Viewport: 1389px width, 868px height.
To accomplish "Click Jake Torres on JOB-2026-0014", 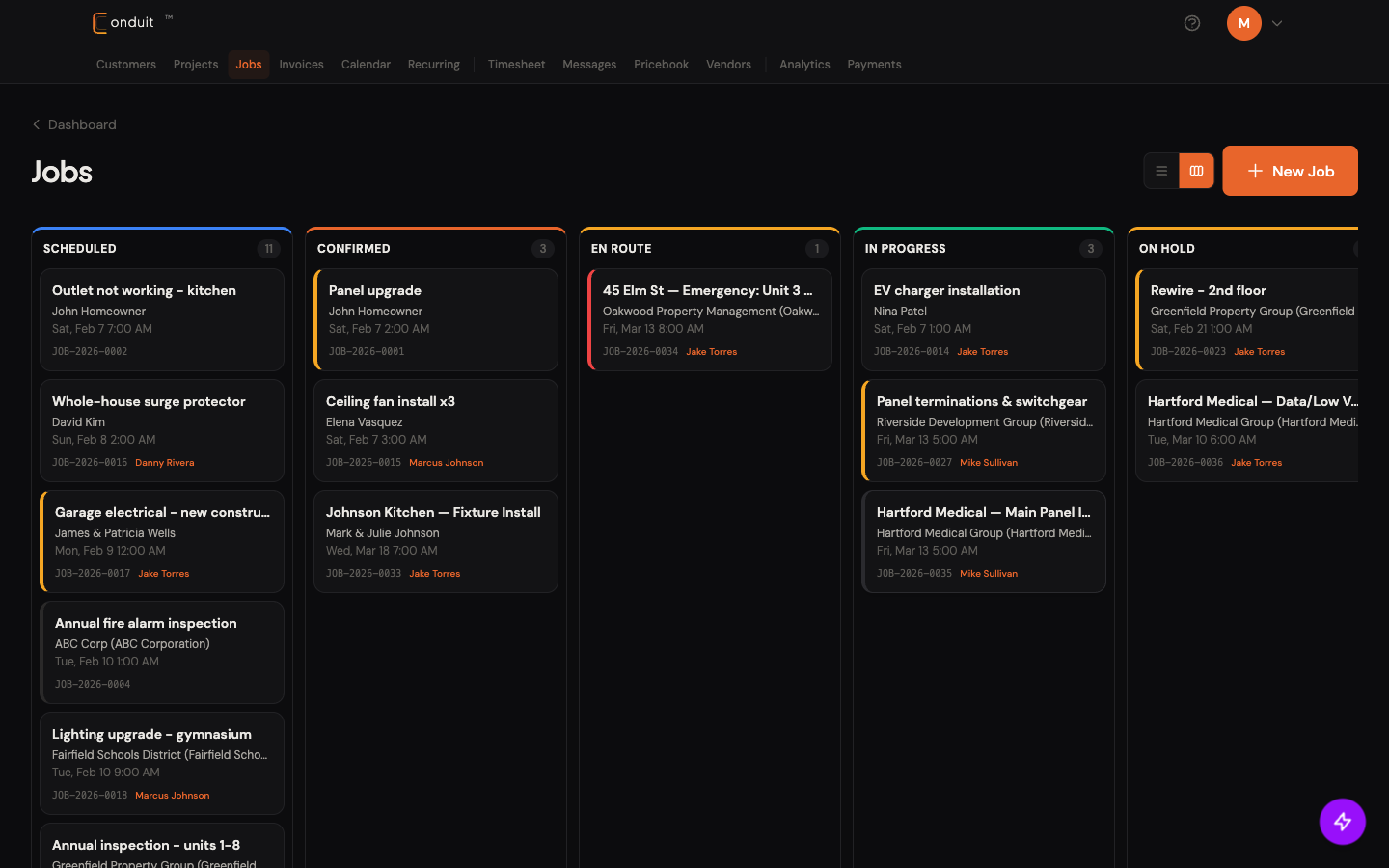I will pos(983,352).
